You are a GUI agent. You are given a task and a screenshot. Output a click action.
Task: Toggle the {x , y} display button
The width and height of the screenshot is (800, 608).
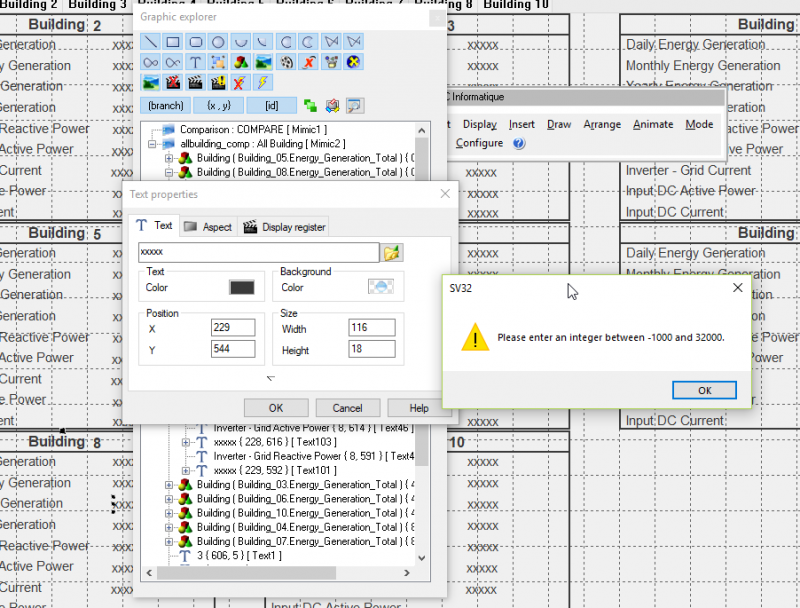(218, 106)
